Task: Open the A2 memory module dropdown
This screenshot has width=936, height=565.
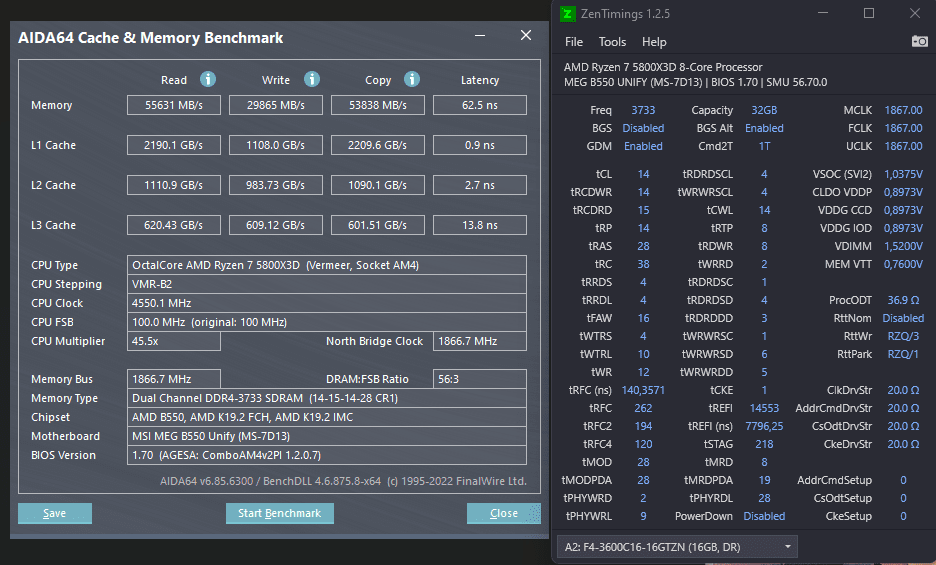Action: [678, 546]
